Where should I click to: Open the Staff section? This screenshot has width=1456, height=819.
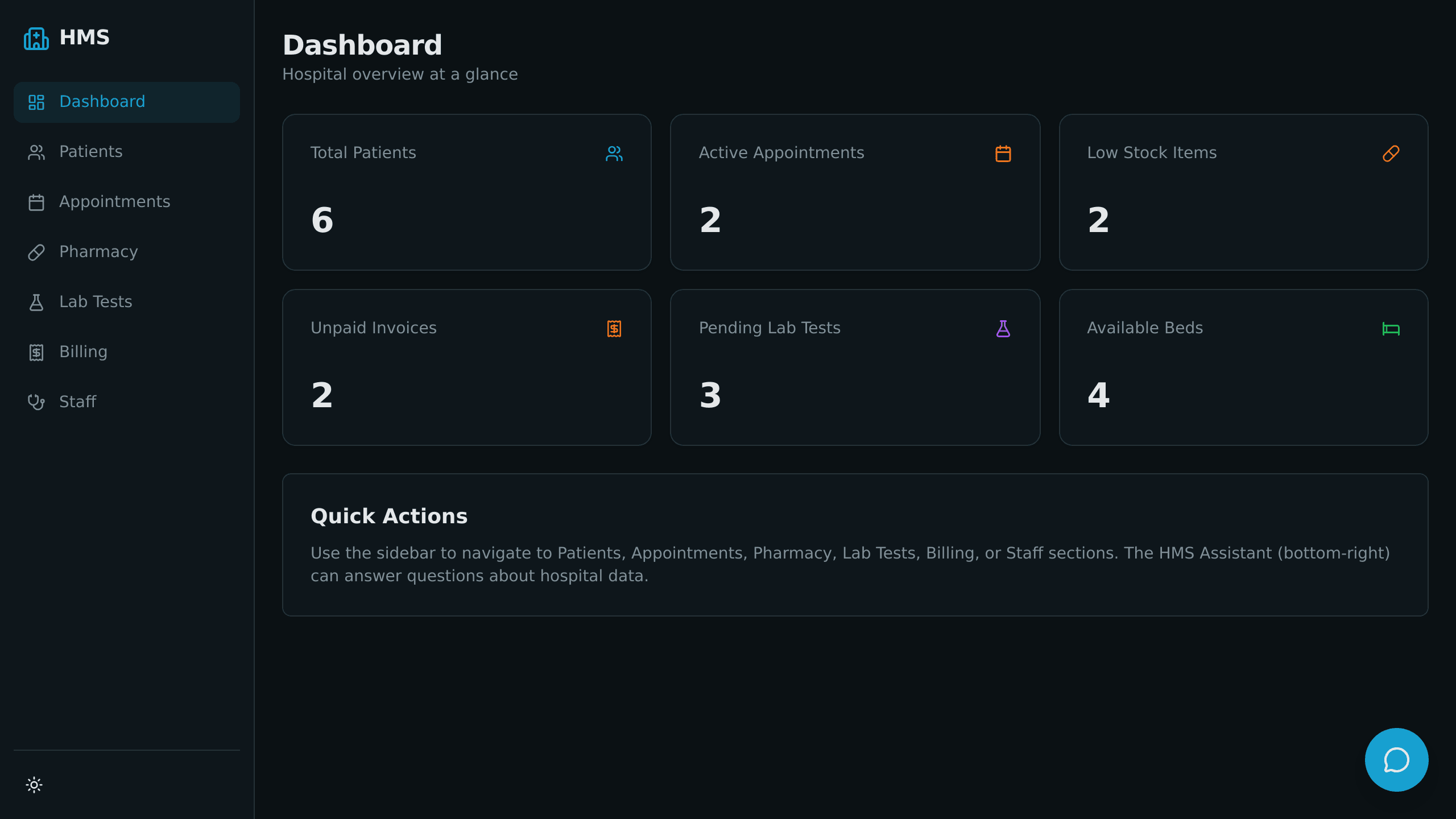(x=127, y=402)
